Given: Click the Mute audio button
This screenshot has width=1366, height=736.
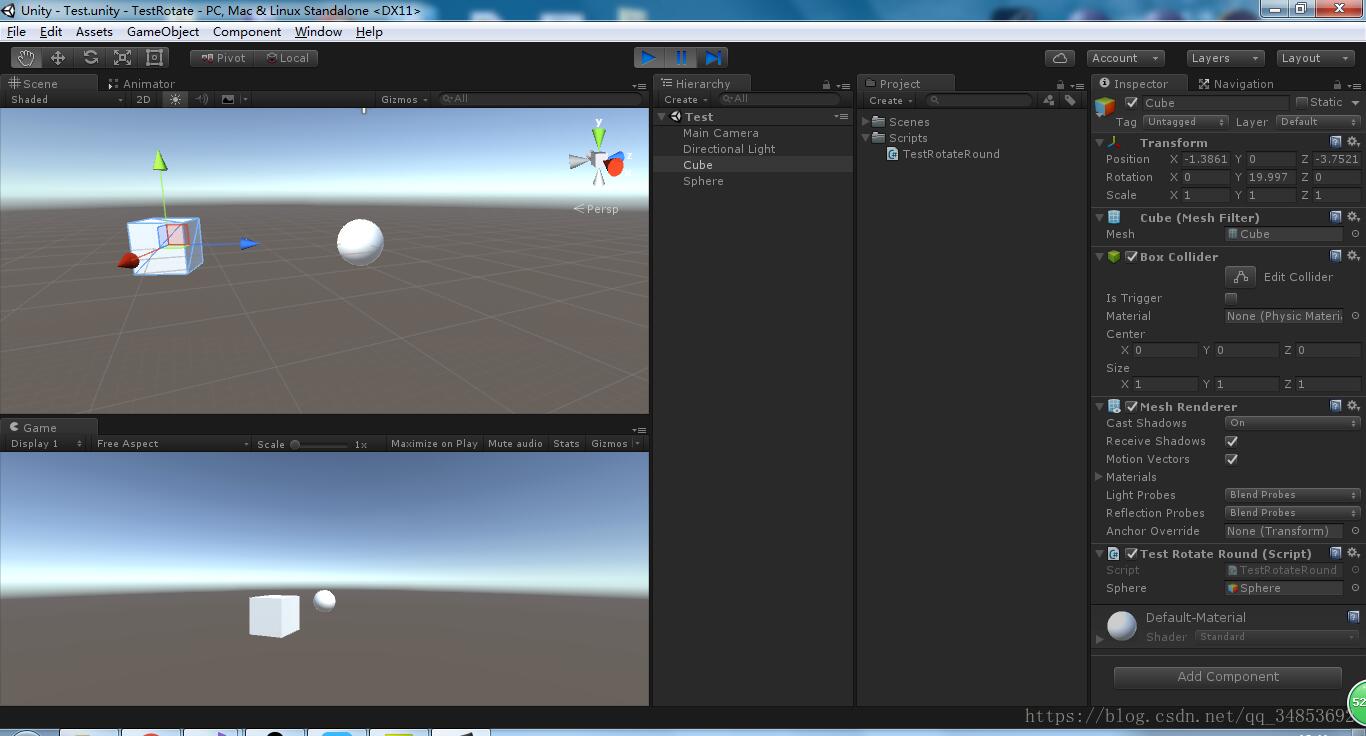Looking at the screenshot, I should tap(515, 443).
